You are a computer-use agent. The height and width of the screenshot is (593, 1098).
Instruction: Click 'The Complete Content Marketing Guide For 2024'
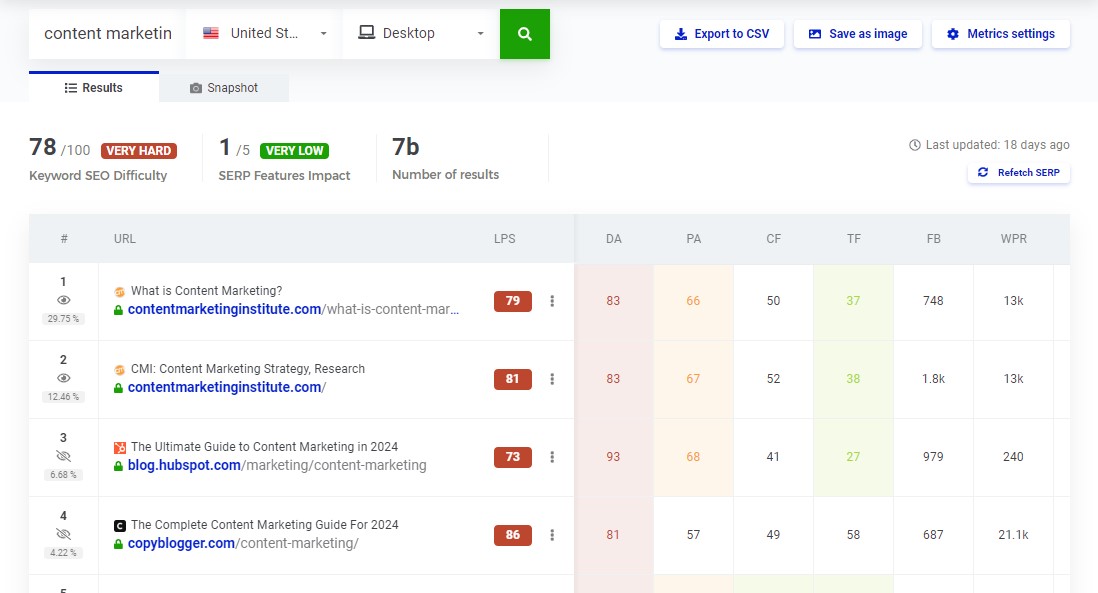[x=265, y=524]
